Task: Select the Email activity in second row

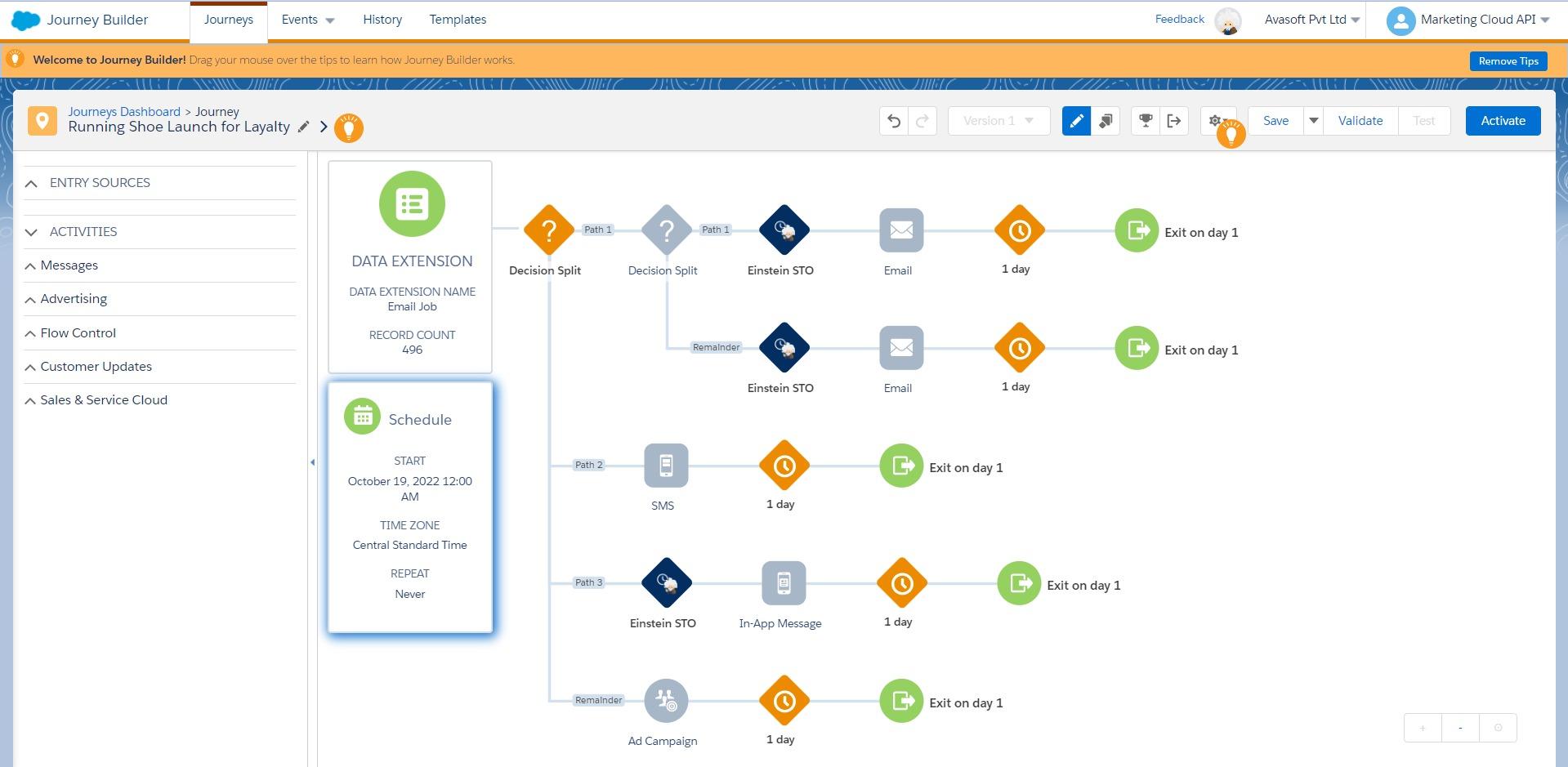Action: point(901,348)
